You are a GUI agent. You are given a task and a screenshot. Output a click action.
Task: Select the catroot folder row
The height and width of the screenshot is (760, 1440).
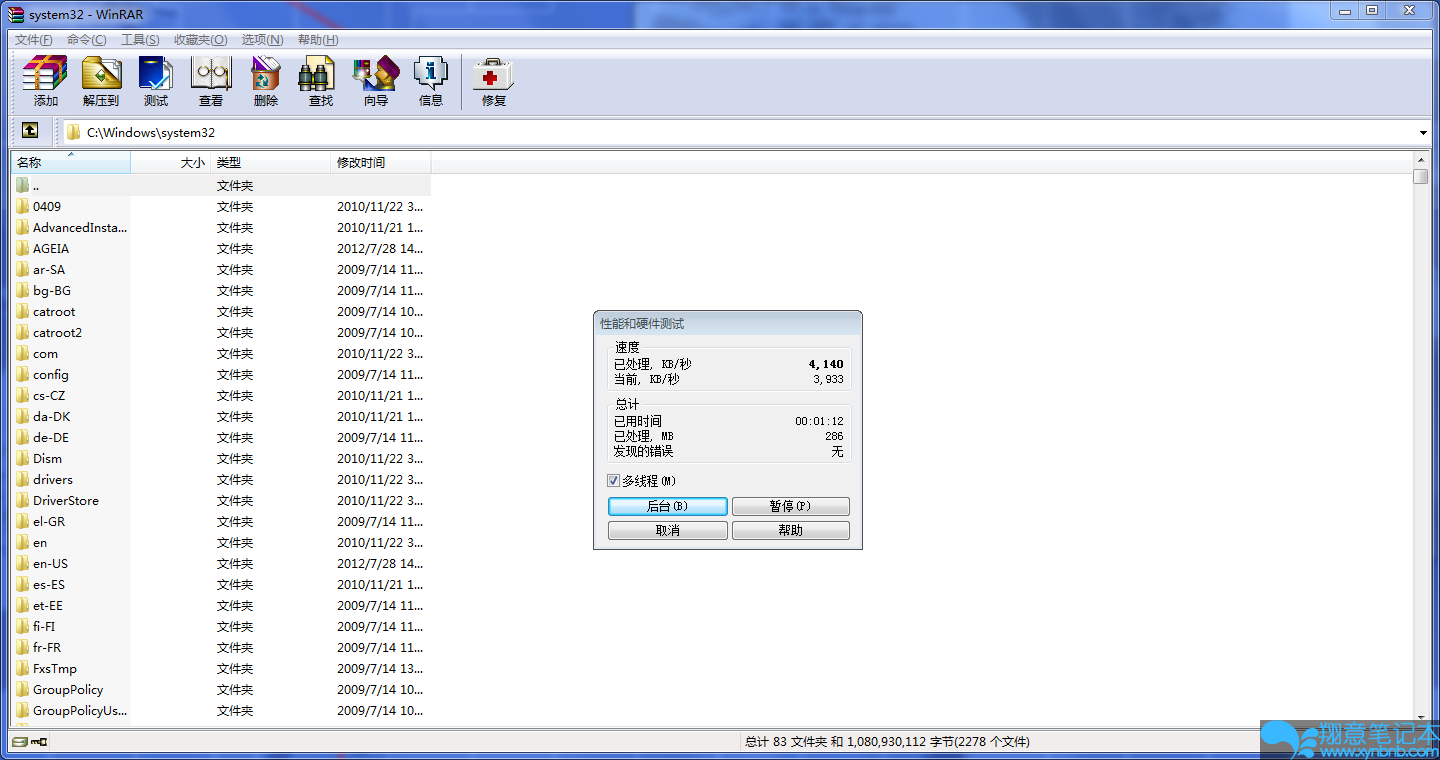(221, 311)
